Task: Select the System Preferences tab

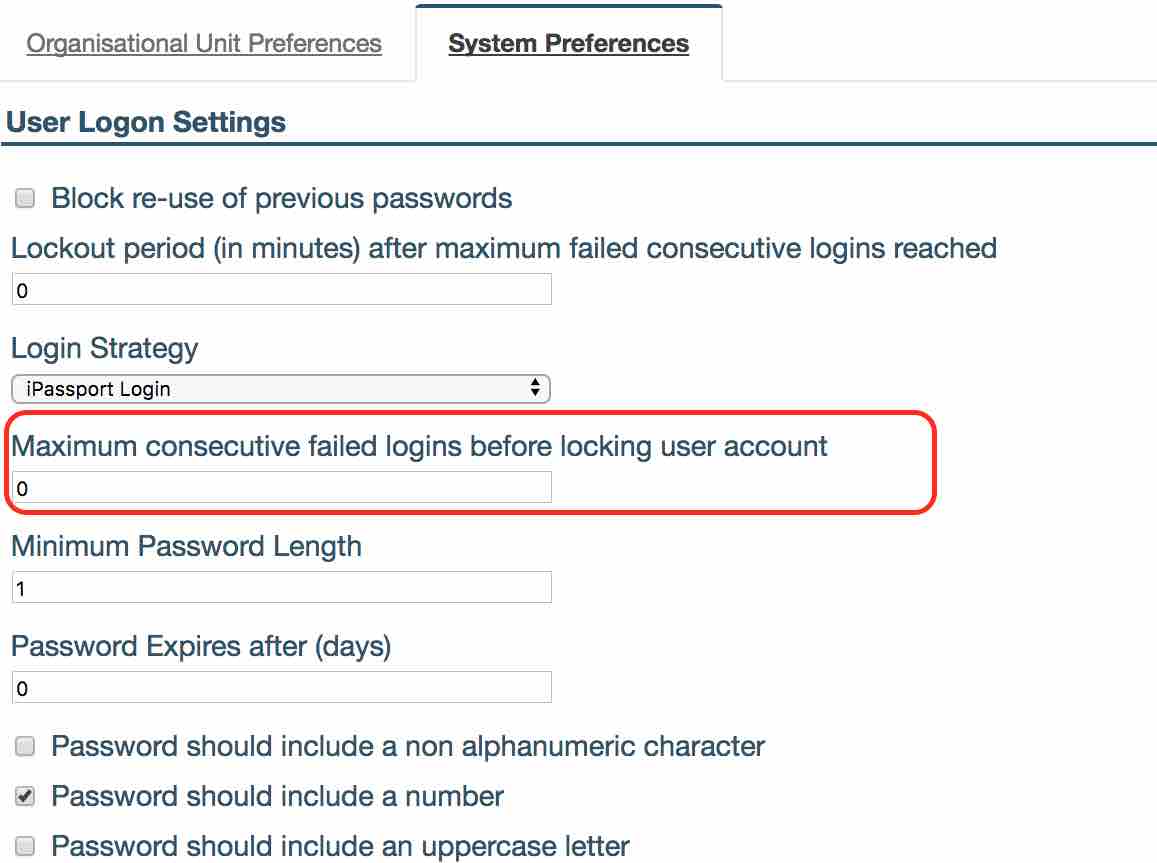Action: coord(568,44)
